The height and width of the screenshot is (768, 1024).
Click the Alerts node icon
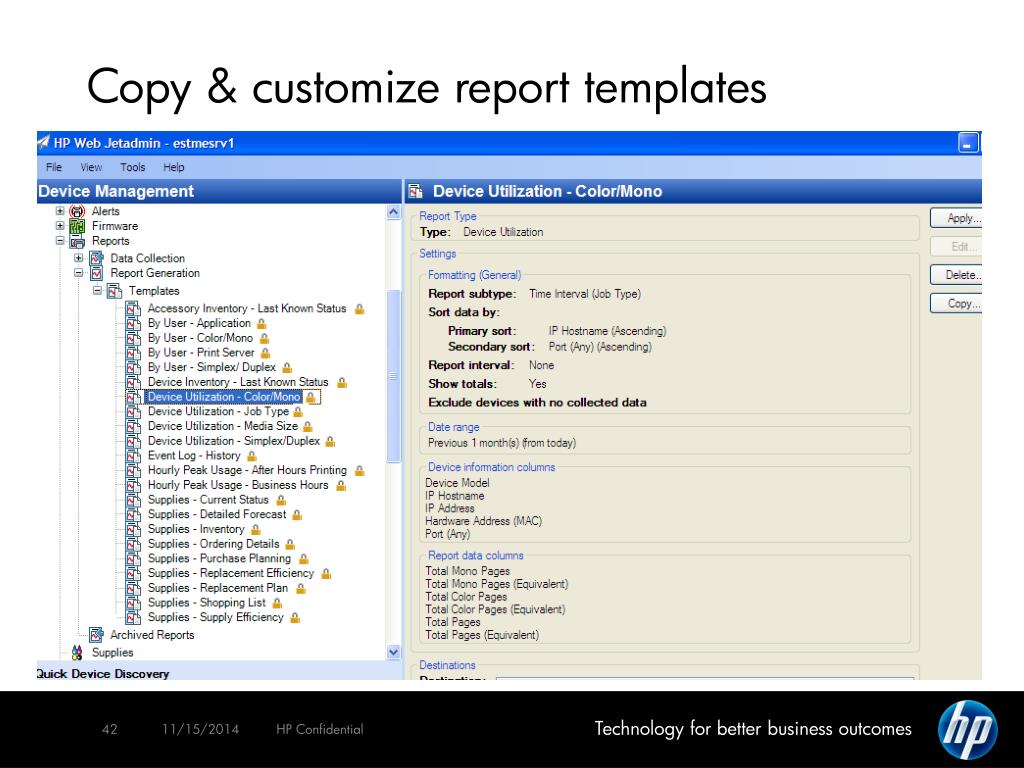click(x=77, y=212)
